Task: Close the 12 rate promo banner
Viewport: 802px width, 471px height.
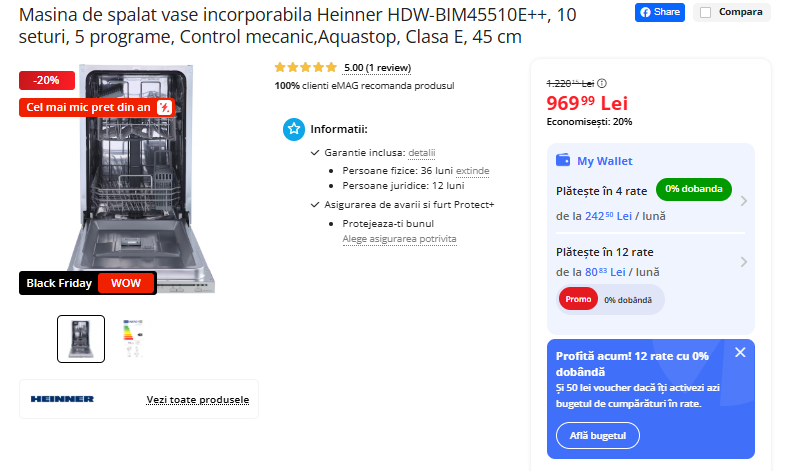Action: point(740,352)
